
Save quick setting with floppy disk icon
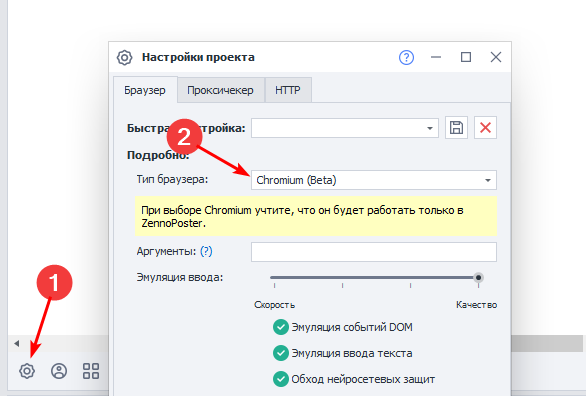pos(456,128)
